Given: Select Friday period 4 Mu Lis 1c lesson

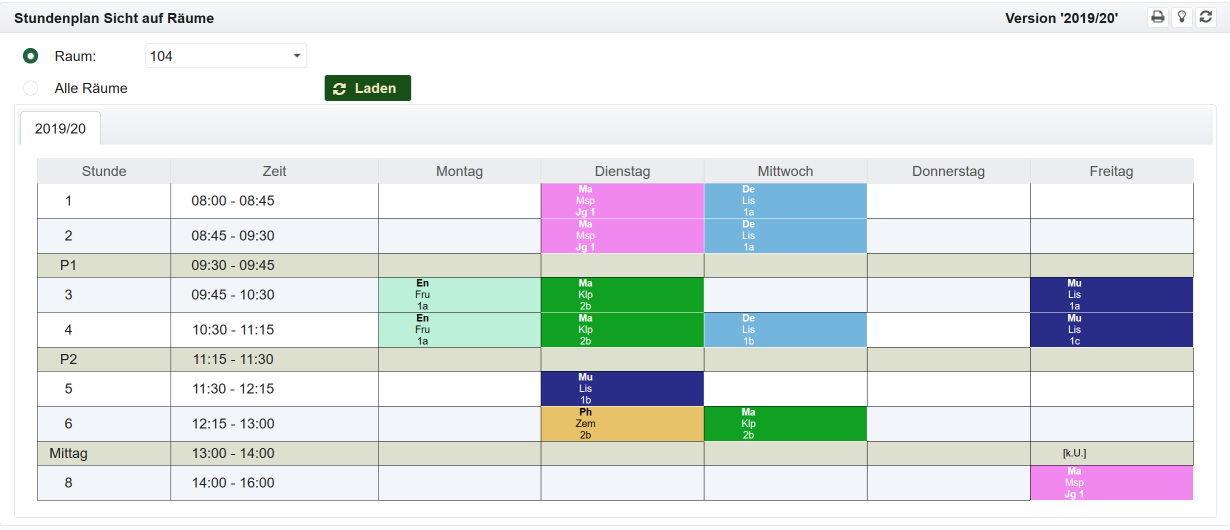Looking at the screenshot, I should pos(1111,330).
